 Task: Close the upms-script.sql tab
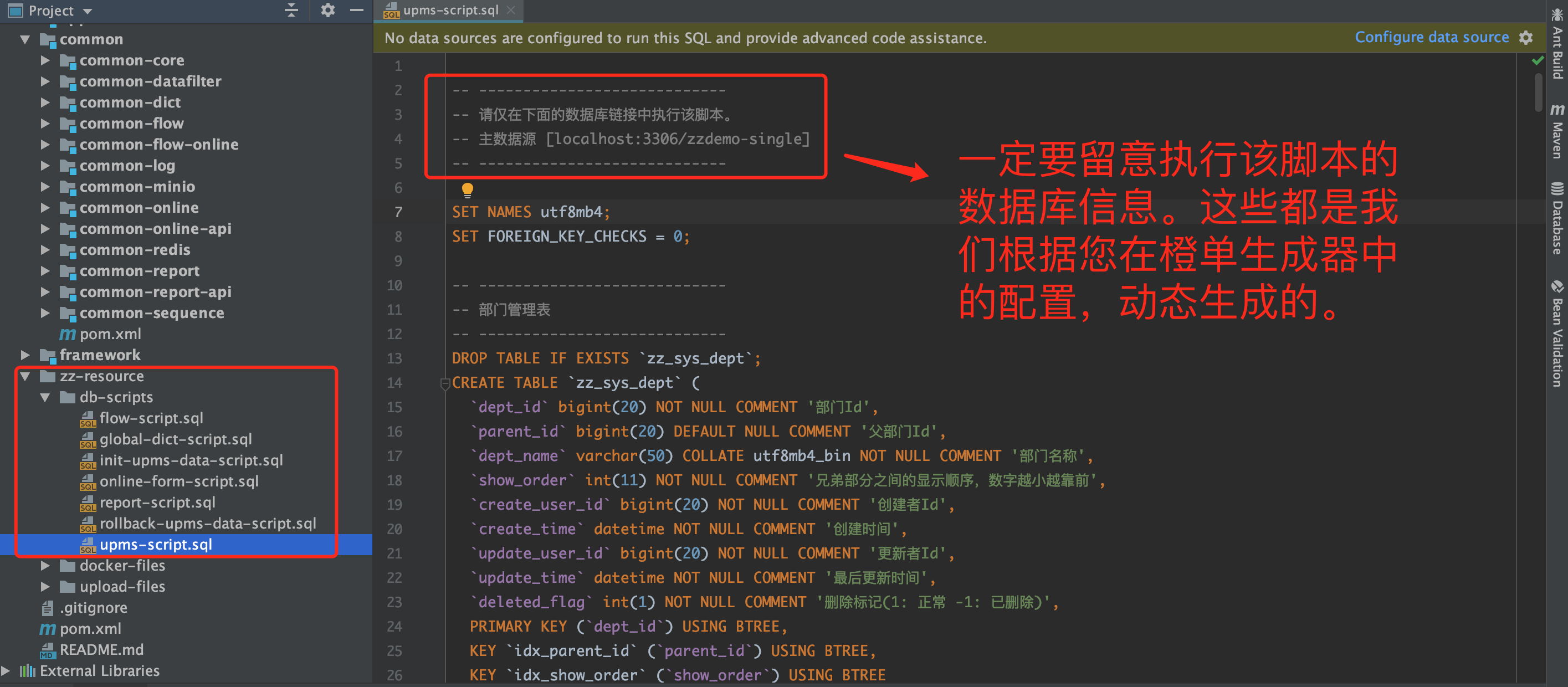tap(511, 11)
